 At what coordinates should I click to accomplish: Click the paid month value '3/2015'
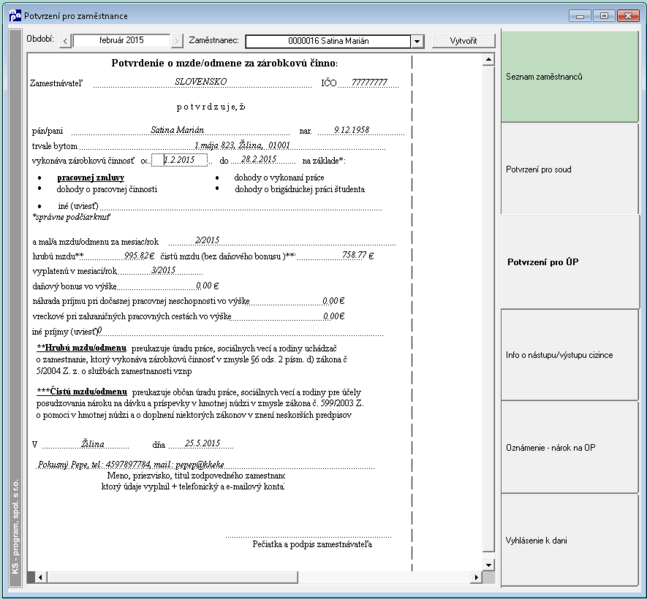tap(163, 270)
